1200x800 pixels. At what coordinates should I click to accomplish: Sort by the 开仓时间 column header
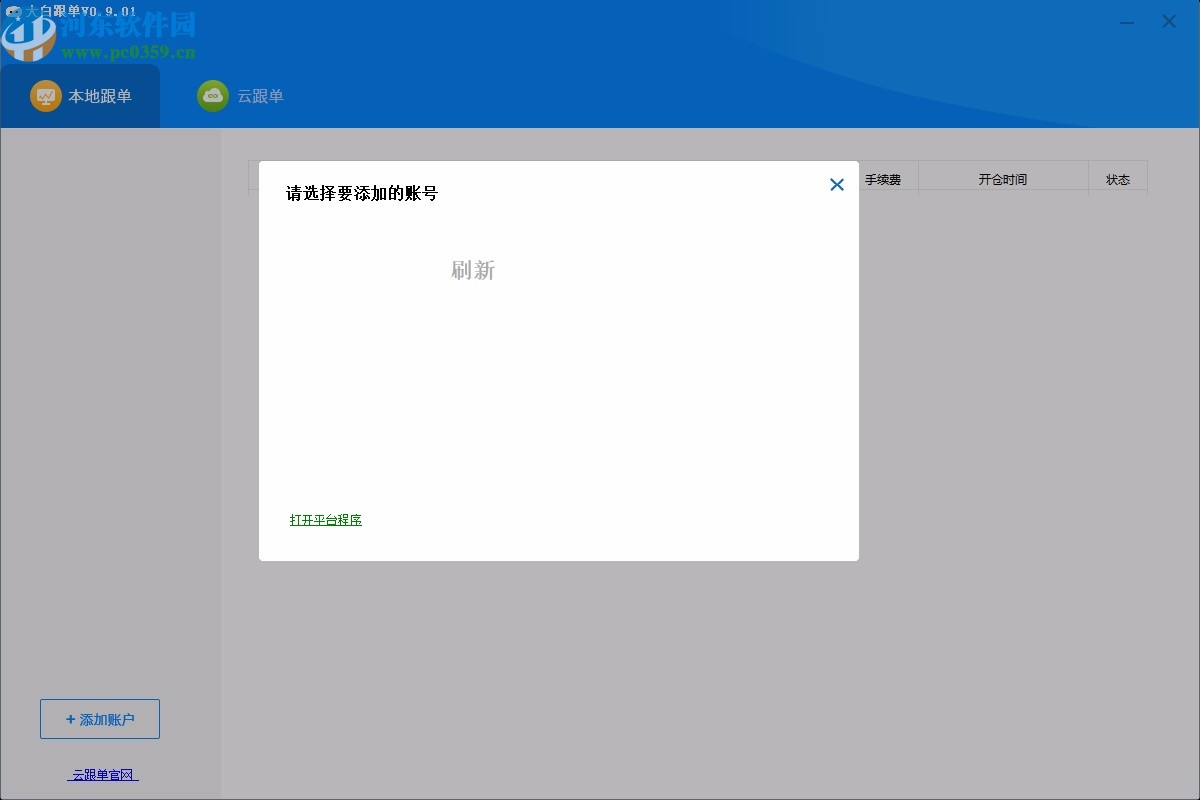[x=1003, y=178]
